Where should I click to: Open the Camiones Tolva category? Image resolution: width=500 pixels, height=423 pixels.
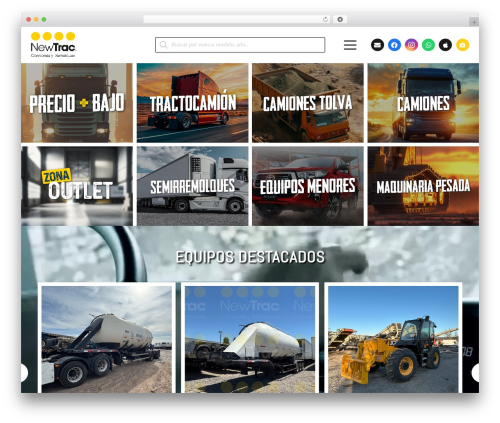point(308,103)
